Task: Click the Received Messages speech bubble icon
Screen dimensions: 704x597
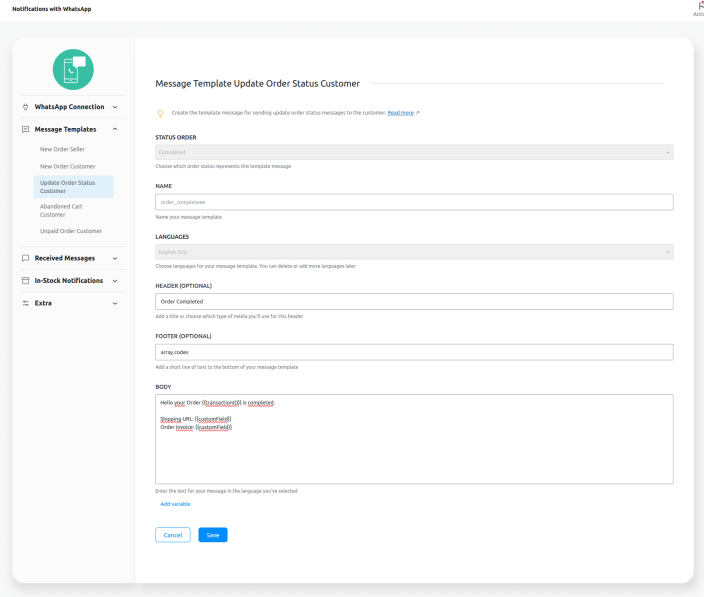Action: (x=25, y=258)
